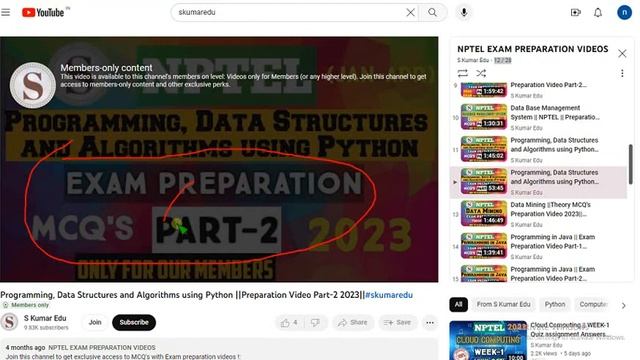Show more filter chips with the right arrow
This screenshot has width=640, height=360.
623,305
